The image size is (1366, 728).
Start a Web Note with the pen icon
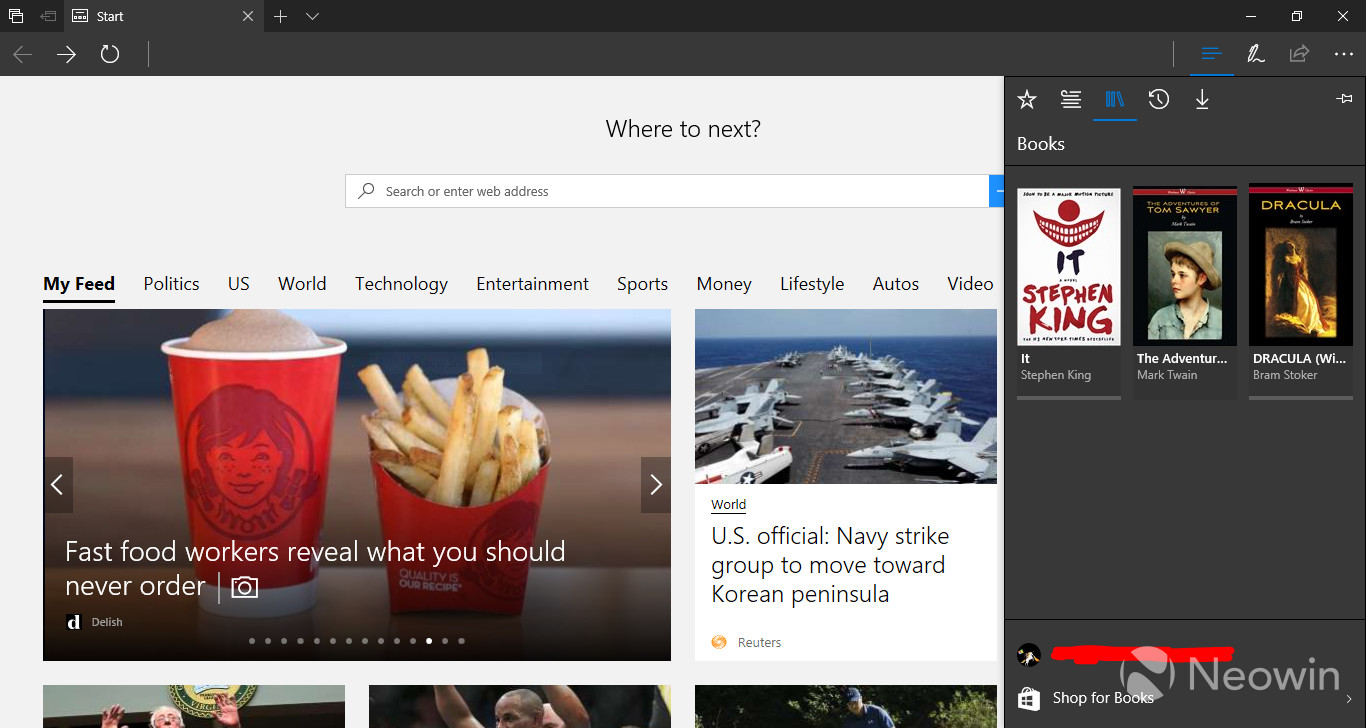1255,54
